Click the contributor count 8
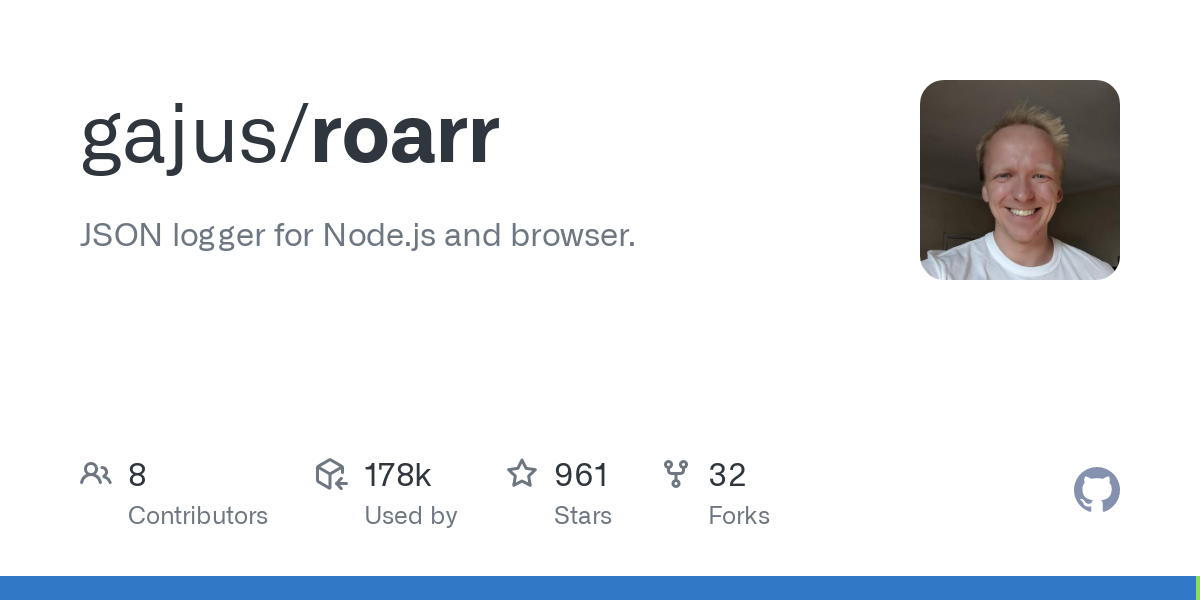 click(x=137, y=475)
